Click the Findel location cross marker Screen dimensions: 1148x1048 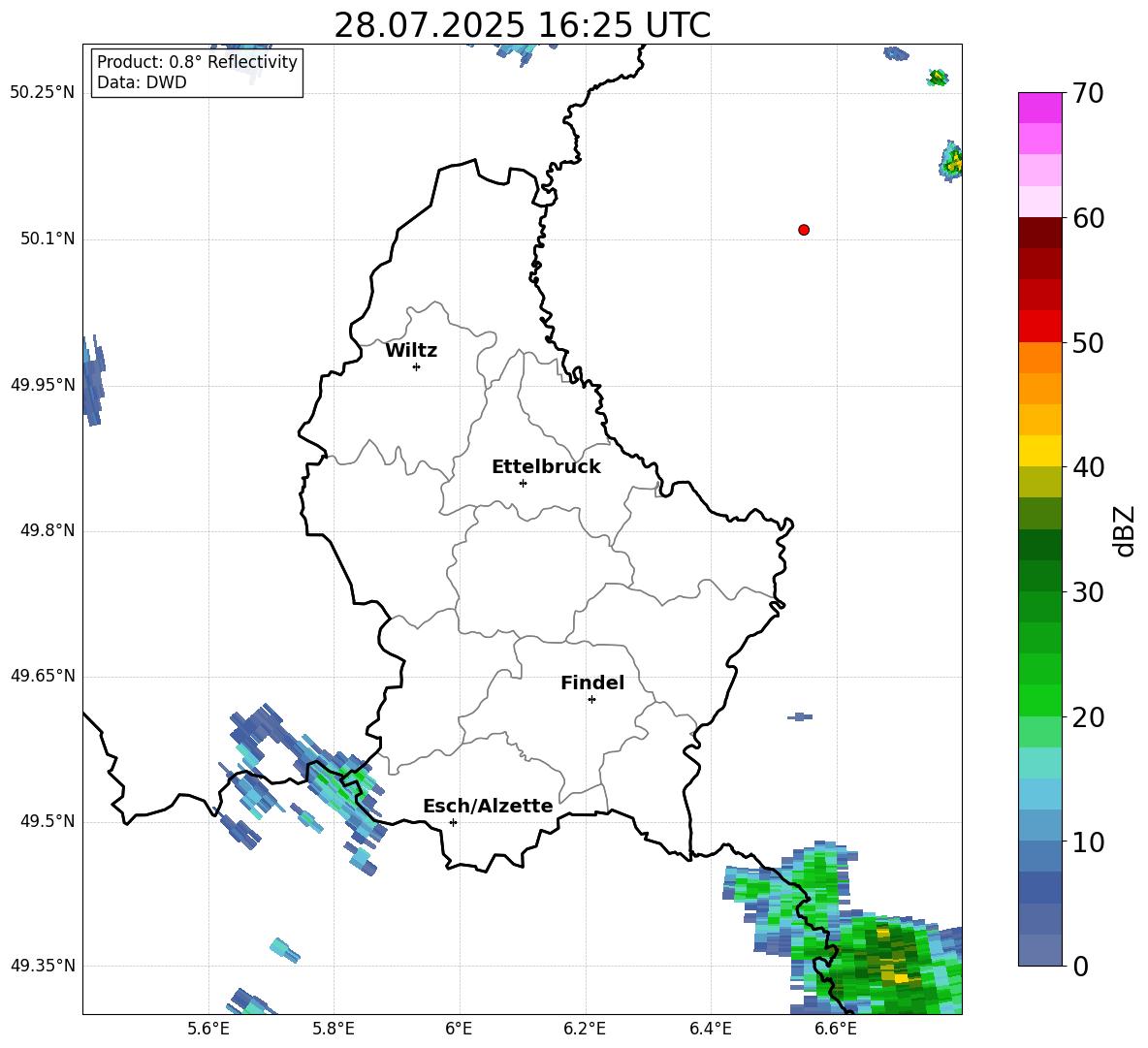(591, 700)
